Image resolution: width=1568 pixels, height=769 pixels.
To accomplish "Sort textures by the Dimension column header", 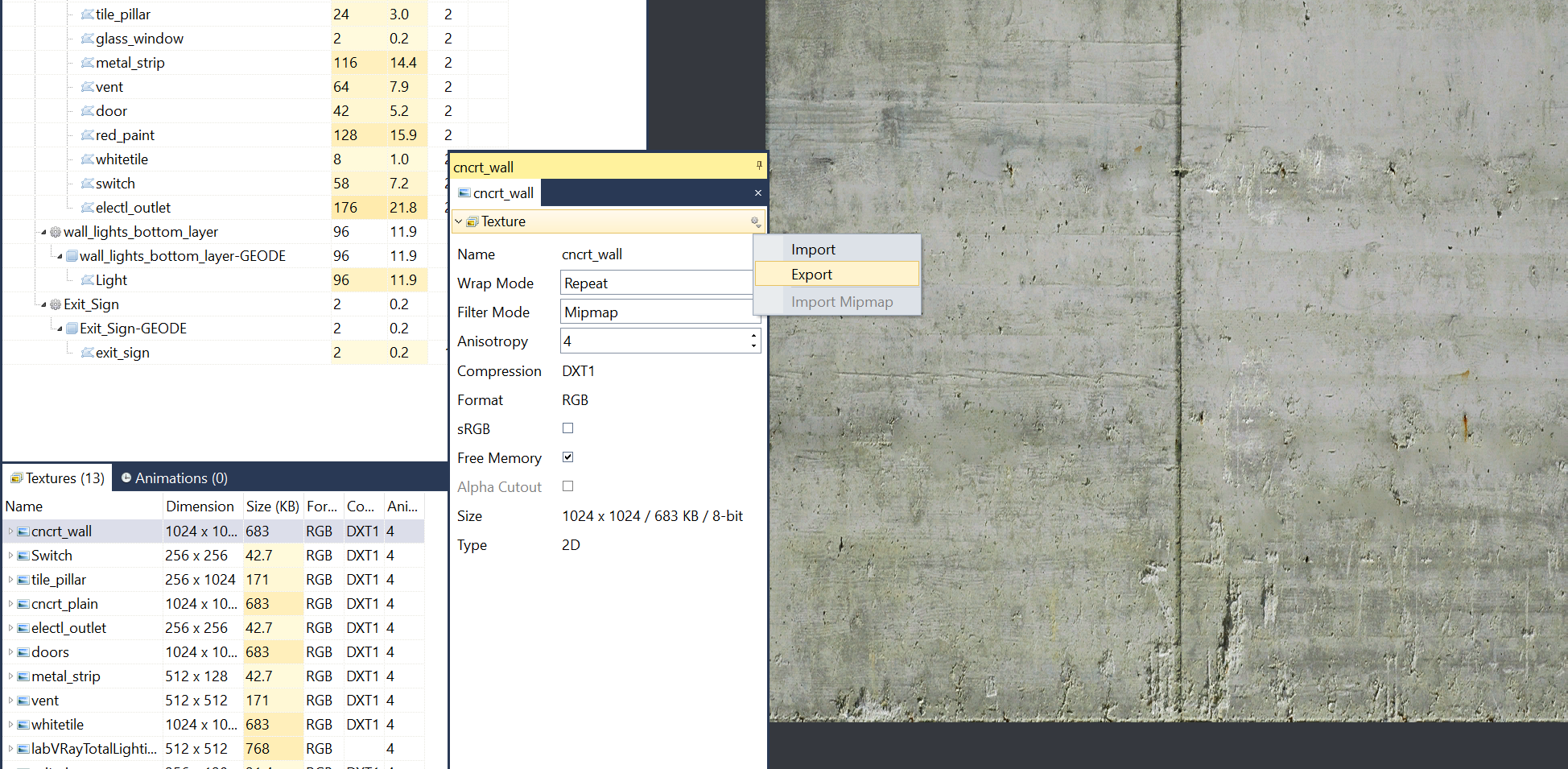I will pos(200,506).
